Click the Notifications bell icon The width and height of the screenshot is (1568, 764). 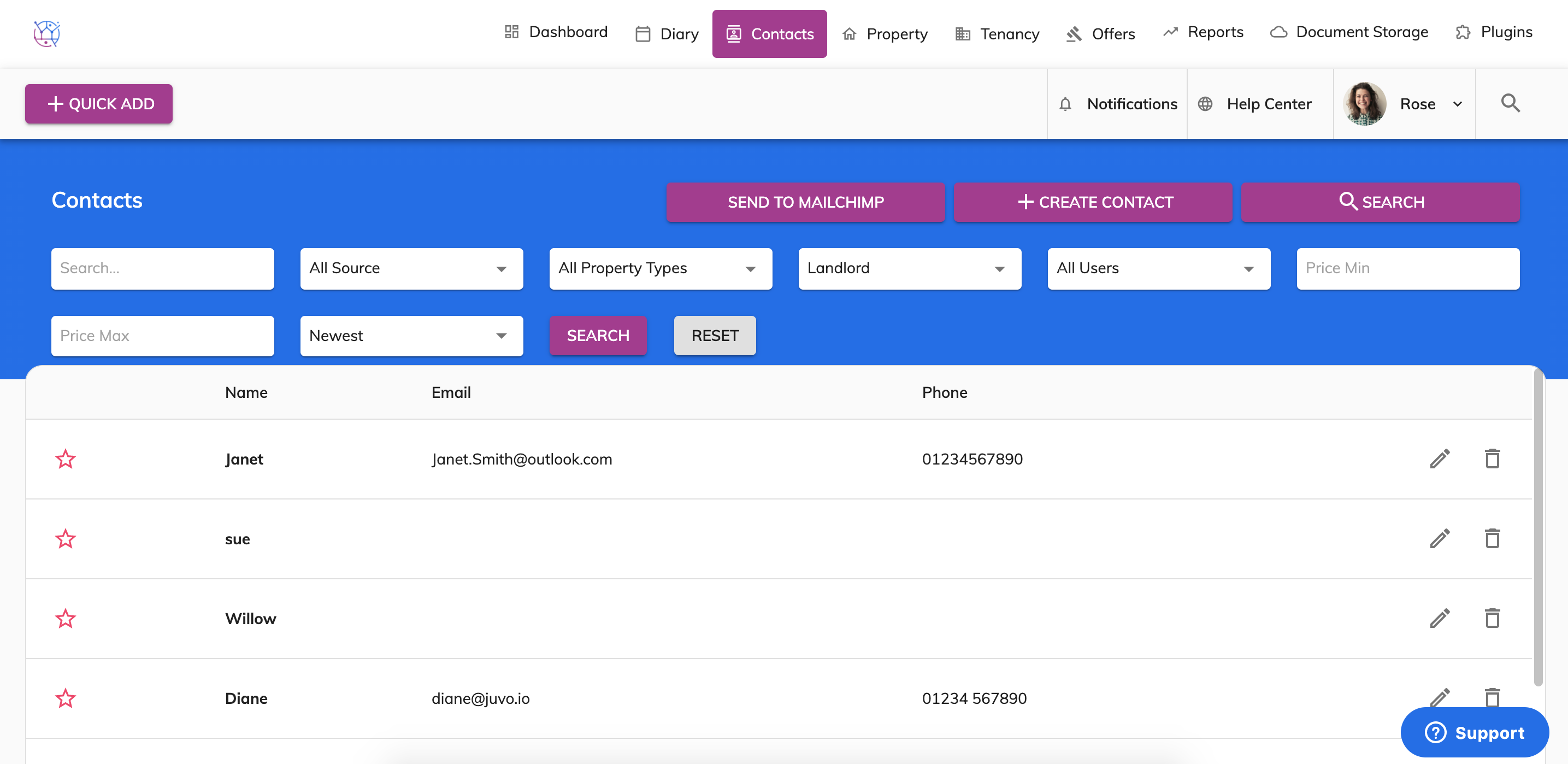[x=1065, y=104]
